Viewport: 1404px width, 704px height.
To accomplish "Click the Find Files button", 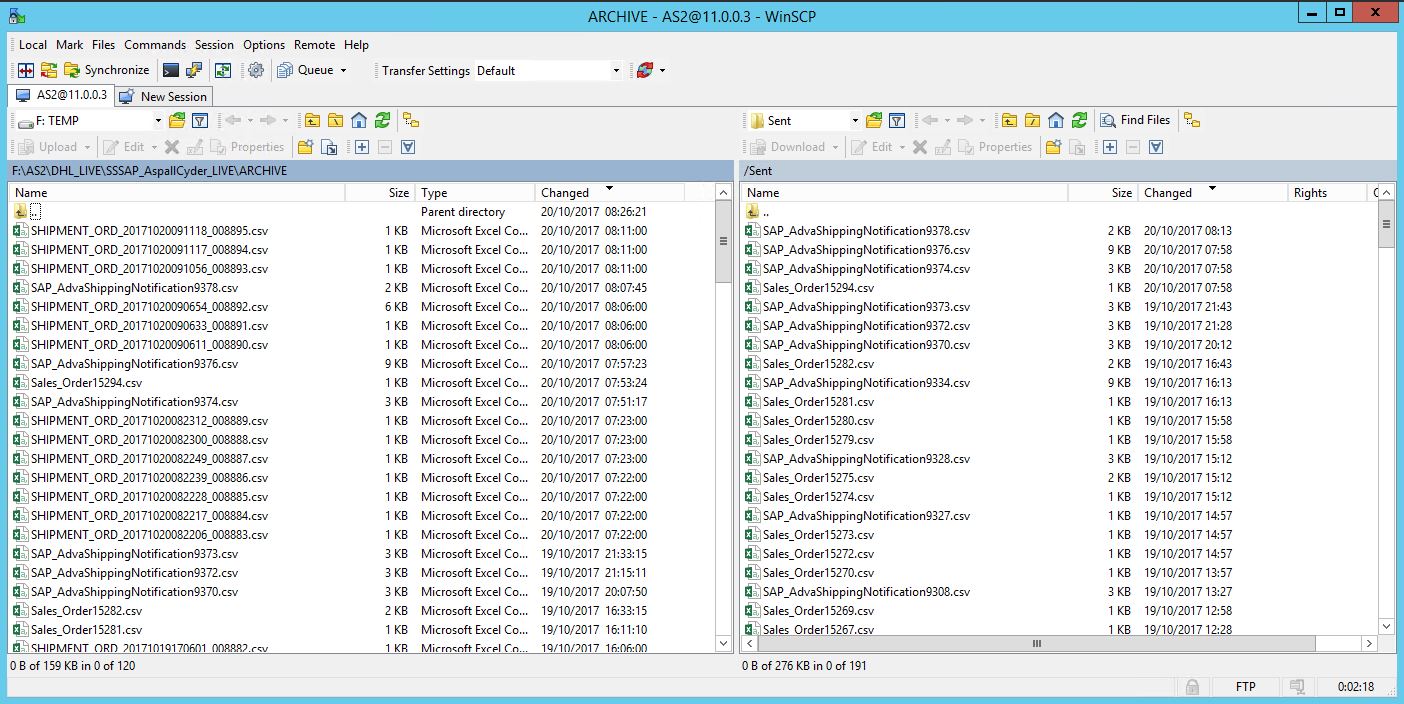I will click(x=1135, y=120).
